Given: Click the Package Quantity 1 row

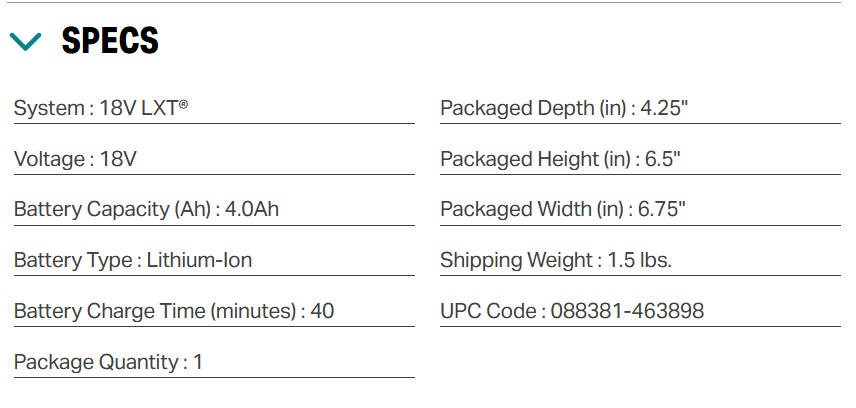Looking at the screenshot, I should [214, 362].
